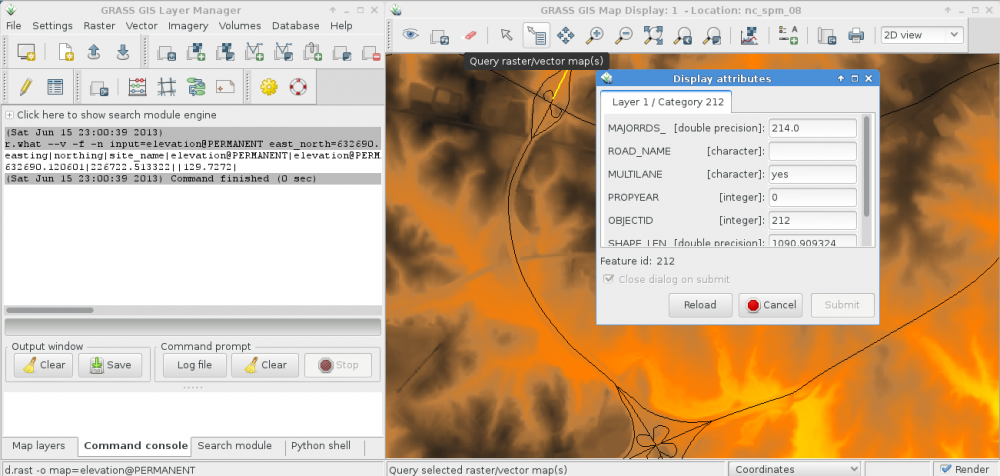The image size is (1000, 476).
Task: Select the Pan tool in map toolbar
Action: click(565, 35)
